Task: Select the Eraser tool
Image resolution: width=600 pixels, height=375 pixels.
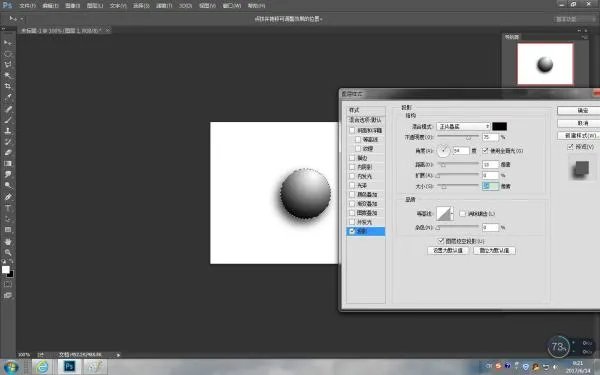Action: (8, 152)
